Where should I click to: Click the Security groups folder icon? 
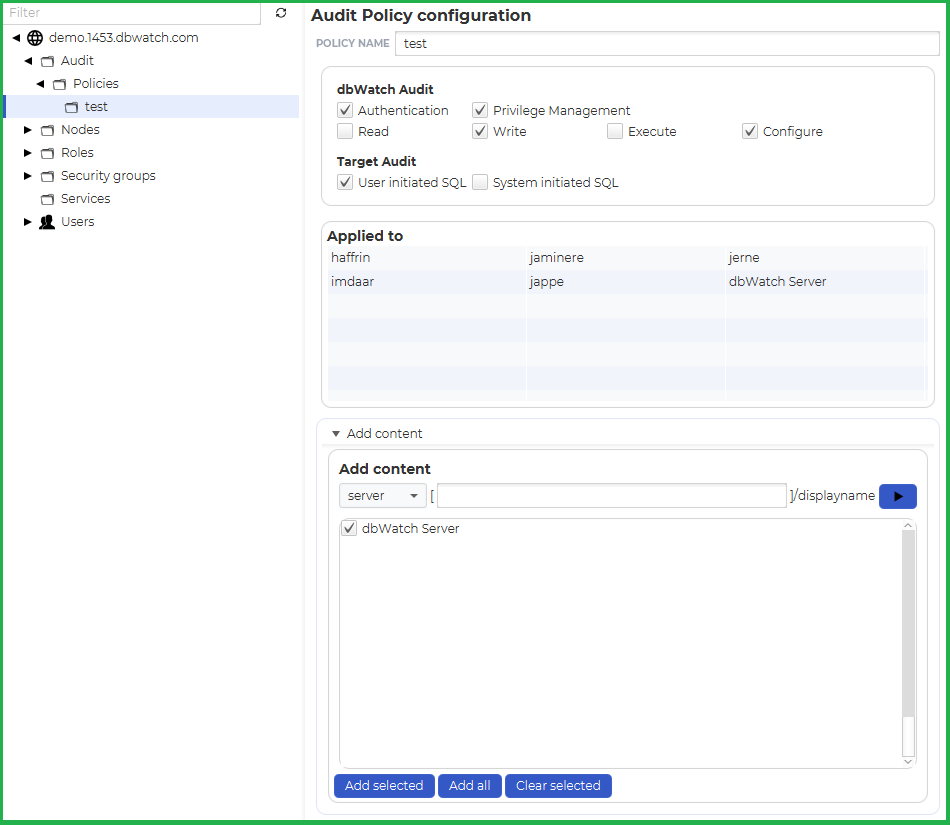[x=47, y=176]
